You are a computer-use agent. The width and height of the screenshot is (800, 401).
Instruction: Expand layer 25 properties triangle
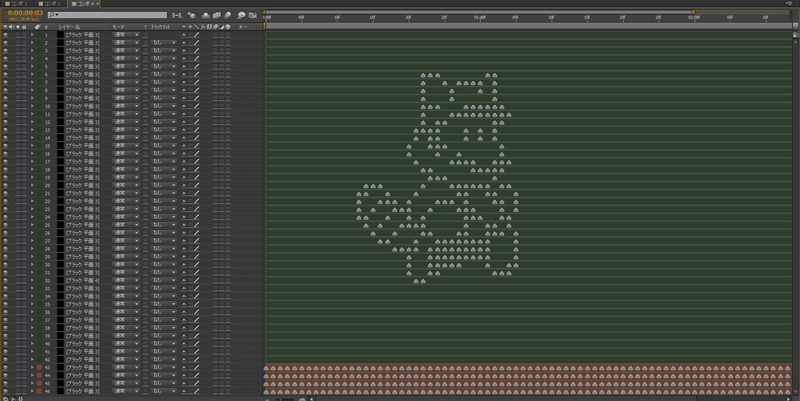[32, 225]
